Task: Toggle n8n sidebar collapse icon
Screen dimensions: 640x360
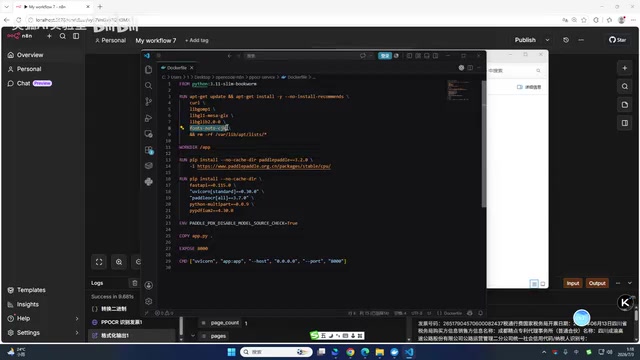Action: [76, 36]
